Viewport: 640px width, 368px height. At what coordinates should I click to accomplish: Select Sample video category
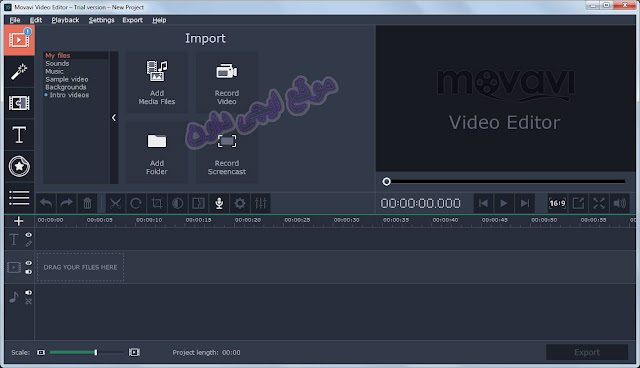point(67,79)
